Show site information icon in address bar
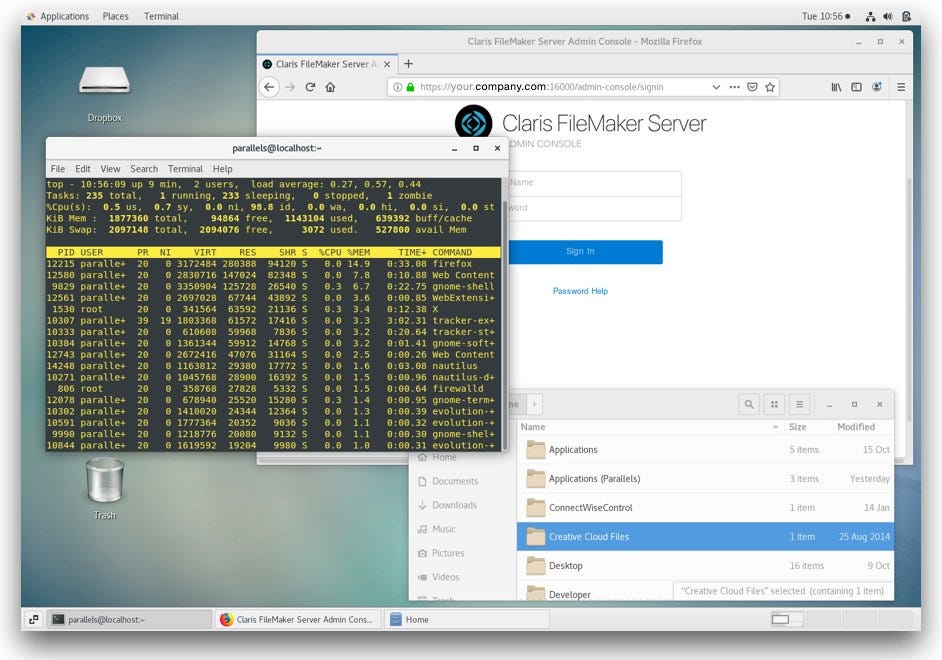Viewport: 942px width, 660px height. coord(397,87)
